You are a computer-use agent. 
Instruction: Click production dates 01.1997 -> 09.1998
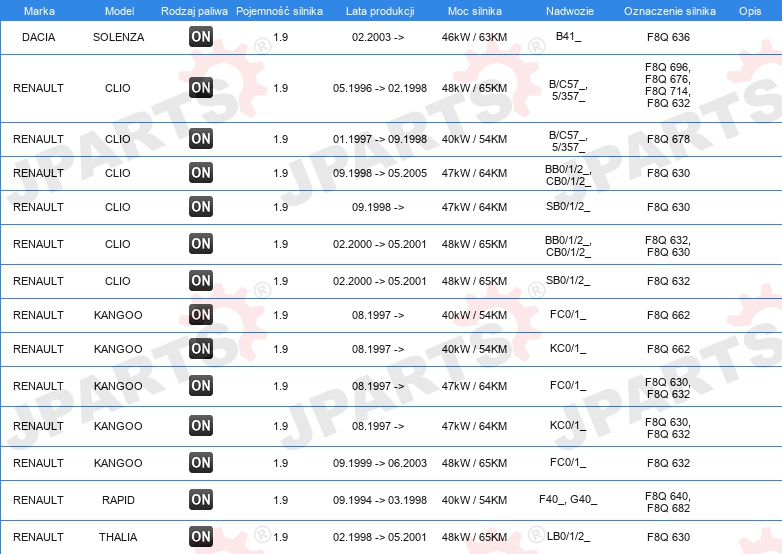click(x=380, y=139)
